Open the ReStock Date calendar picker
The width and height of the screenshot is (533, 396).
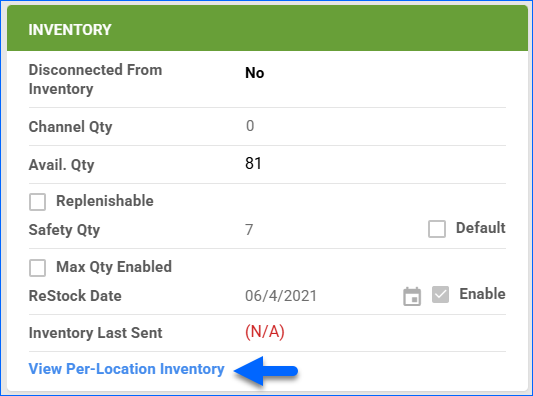click(x=412, y=296)
